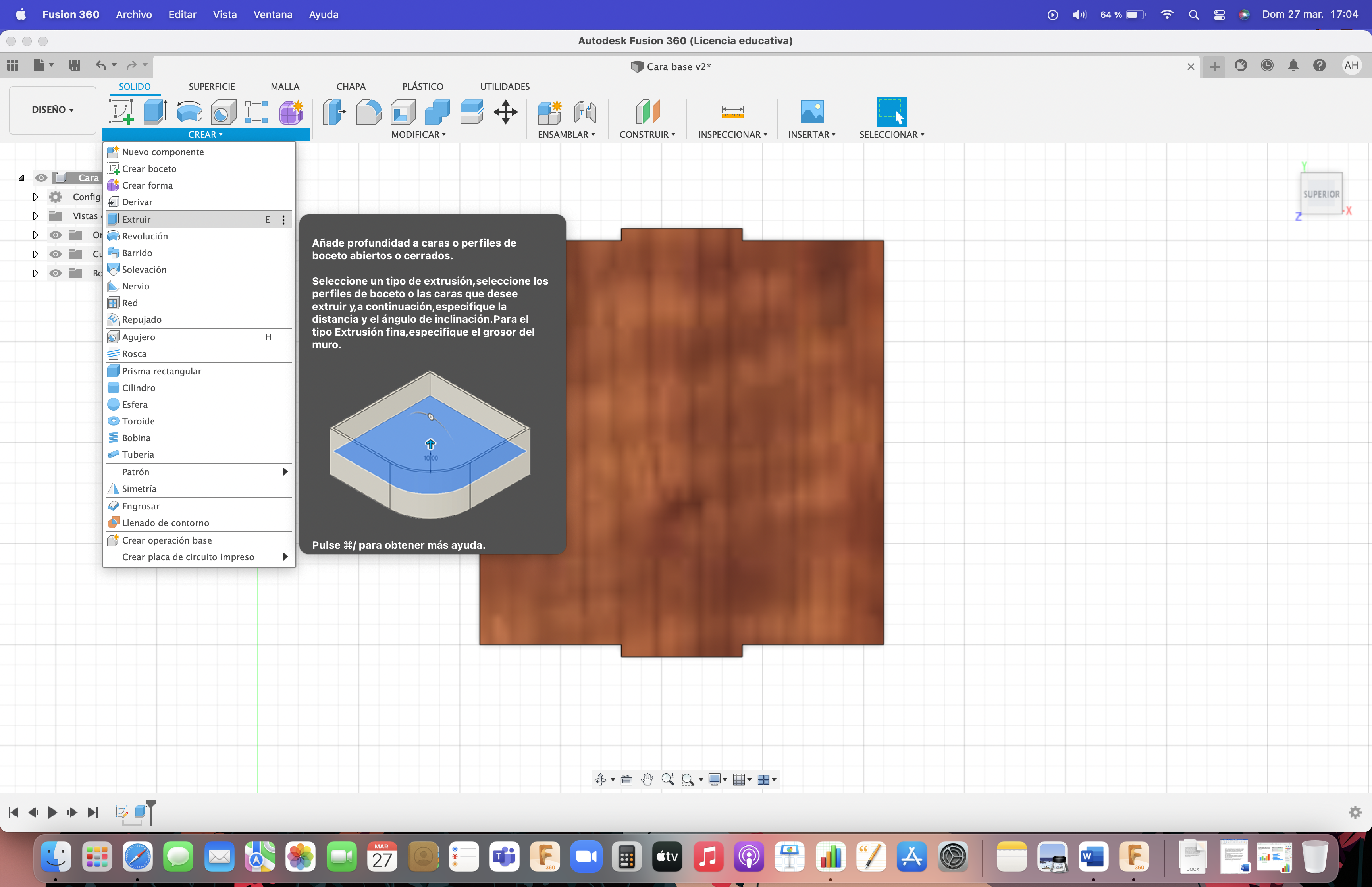Click the Orbit navigation icon
The image size is (1372, 887).
pos(601,779)
